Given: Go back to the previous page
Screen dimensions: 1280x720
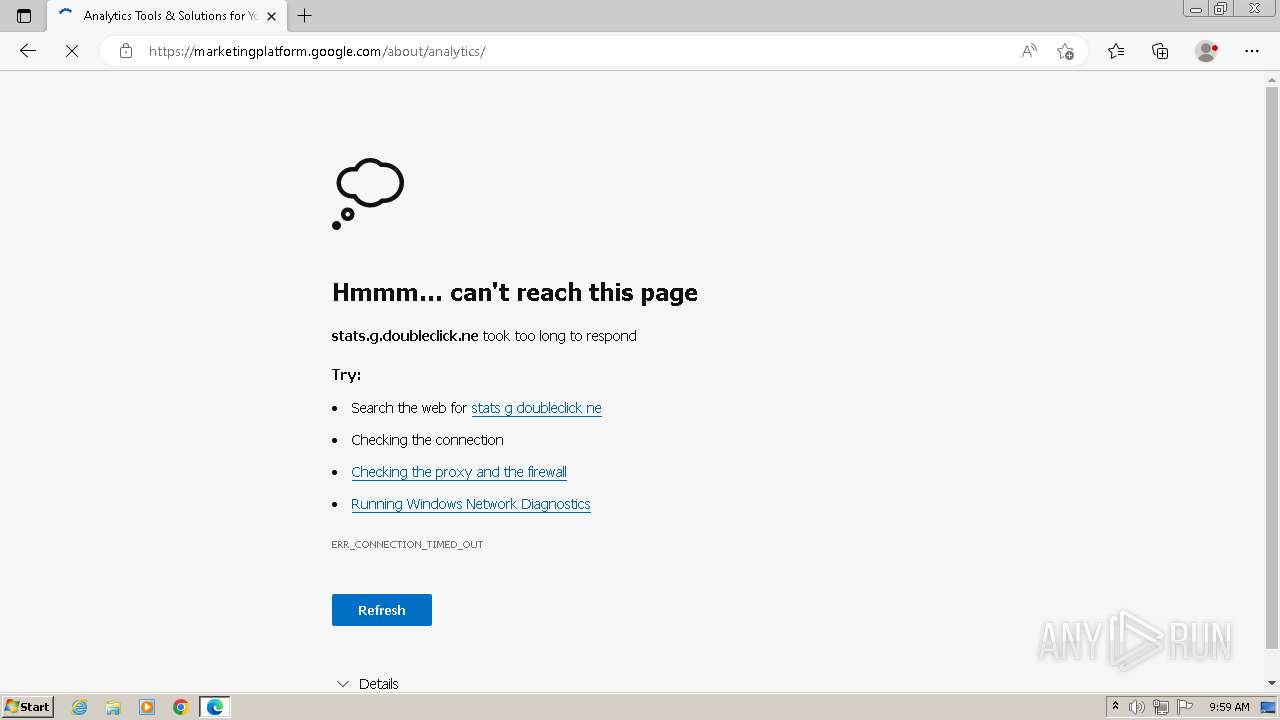Looking at the screenshot, I should point(28,51).
